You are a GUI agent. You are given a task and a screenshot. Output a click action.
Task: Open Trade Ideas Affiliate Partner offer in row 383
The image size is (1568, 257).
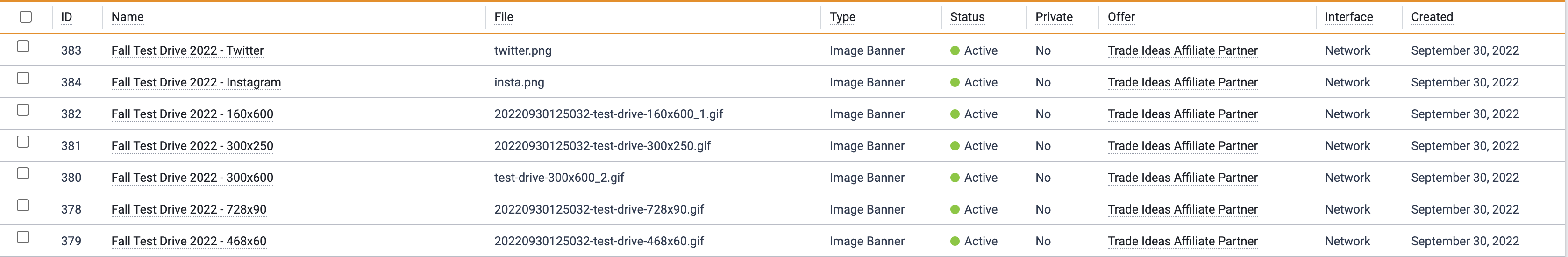coord(1183,50)
